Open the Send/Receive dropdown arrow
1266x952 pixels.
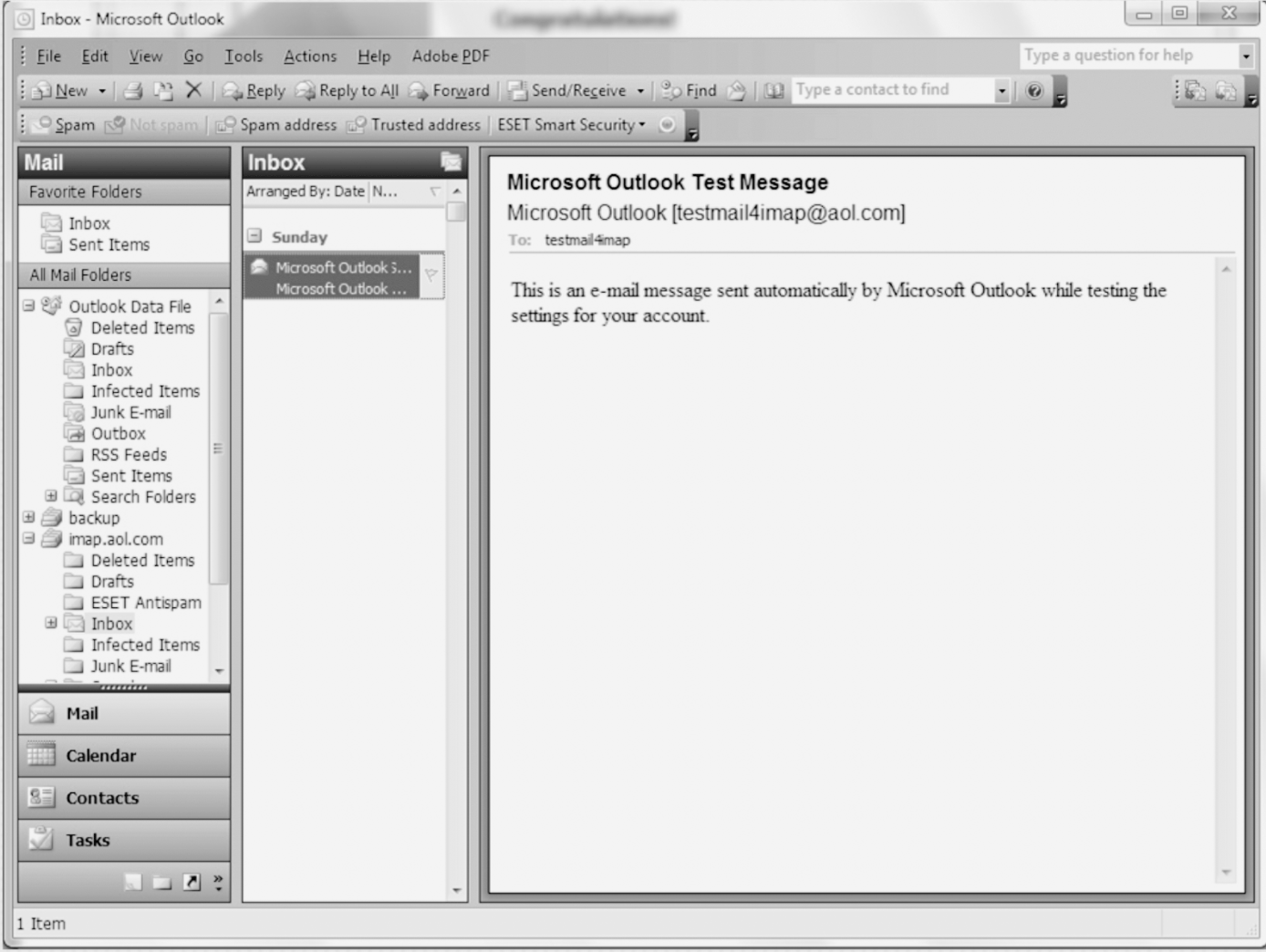coord(640,90)
